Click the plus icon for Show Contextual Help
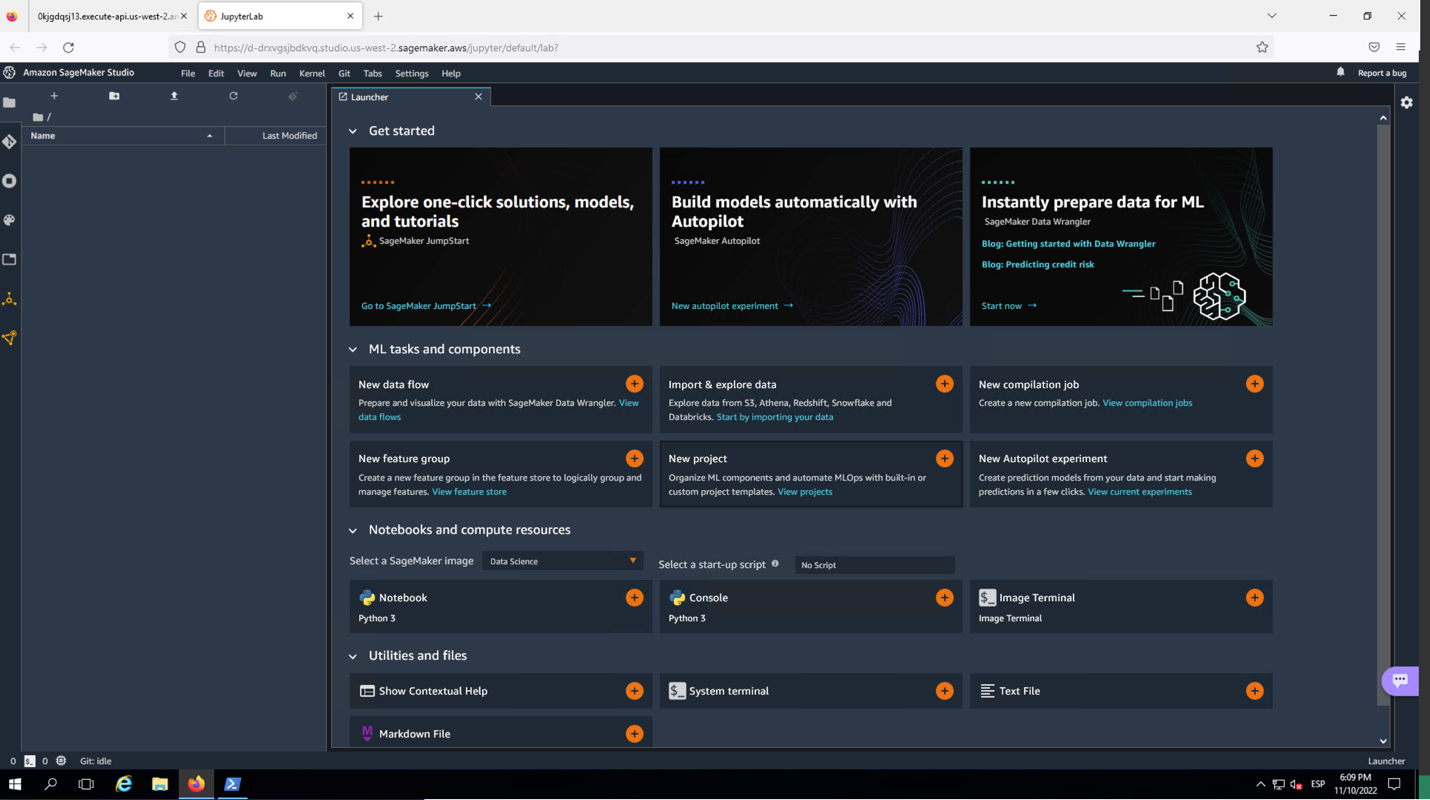This screenshot has height=800, width=1430. pyautogui.click(x=634, y=691)
